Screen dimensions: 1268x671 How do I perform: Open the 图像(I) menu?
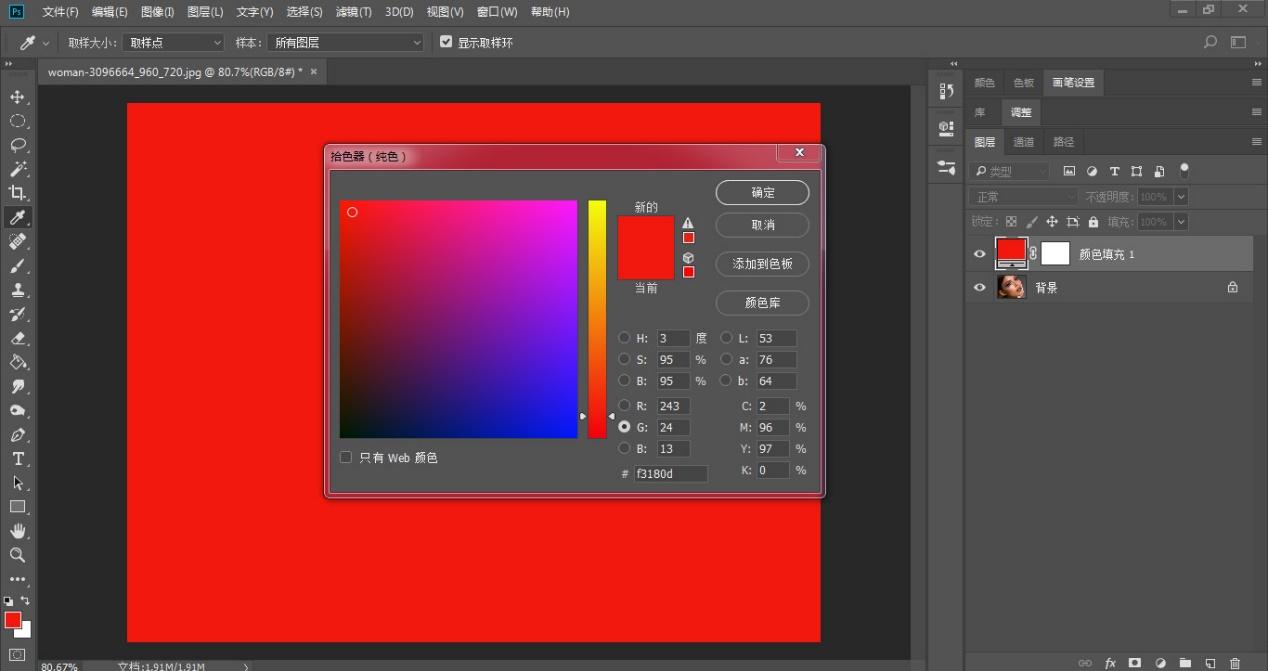(x=157, y=12)
